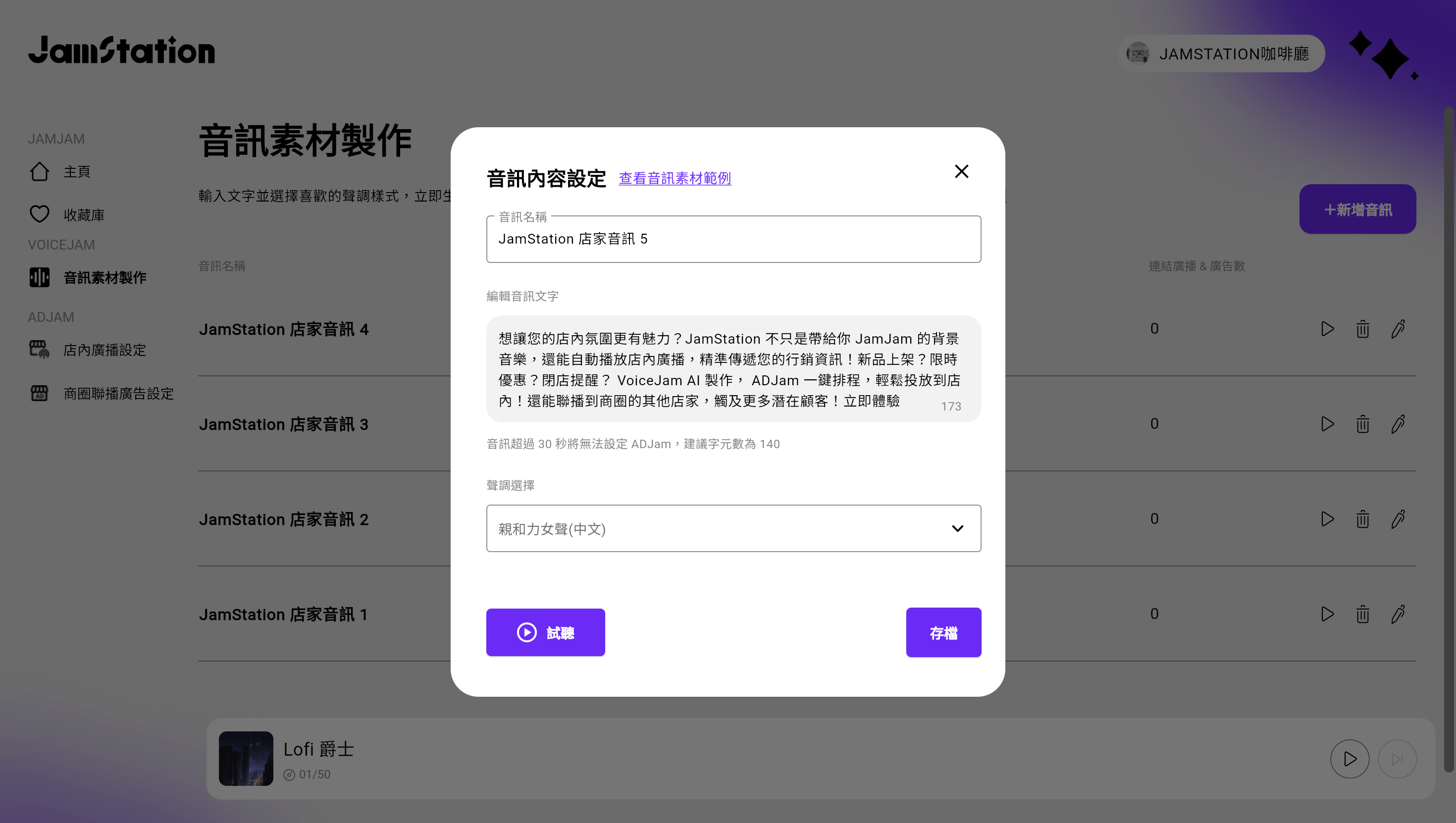This screenshot has height=823, width=1456.
Task: Open the 主頁 home menu item
Action: [x=77, y=172]
